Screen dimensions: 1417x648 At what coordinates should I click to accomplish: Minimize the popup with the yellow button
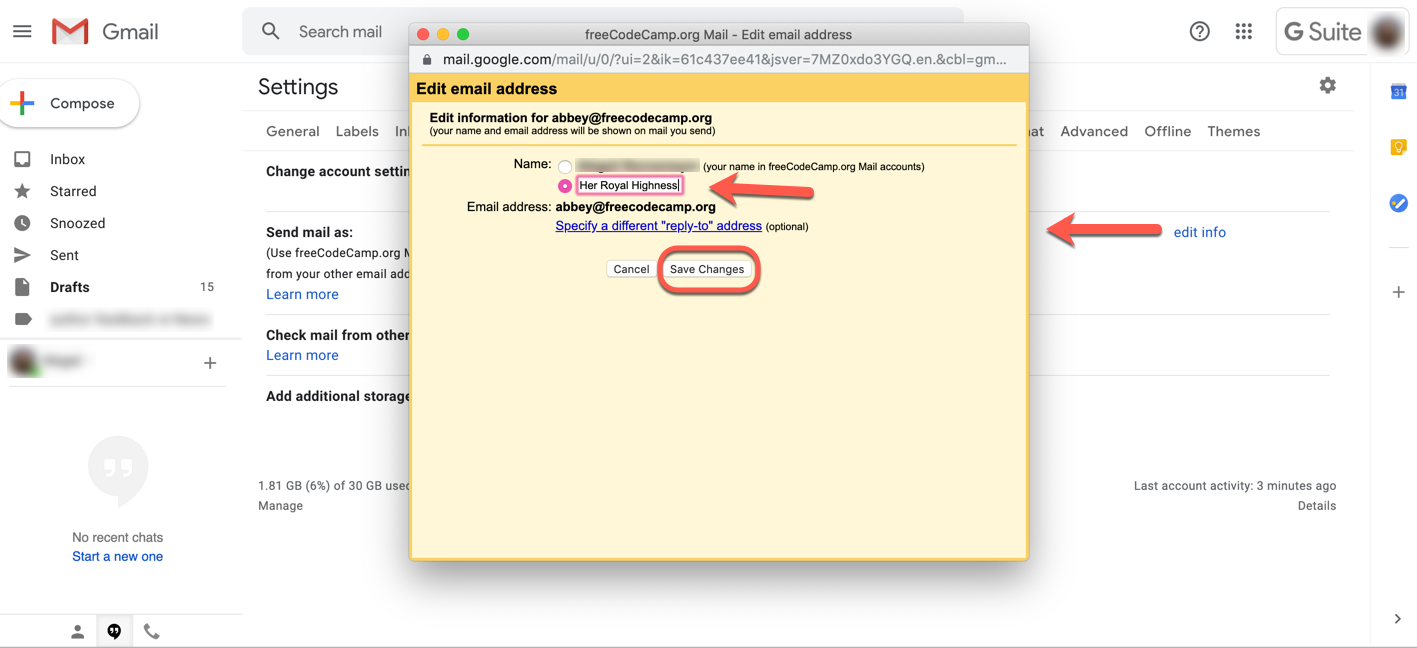(443, 34)
